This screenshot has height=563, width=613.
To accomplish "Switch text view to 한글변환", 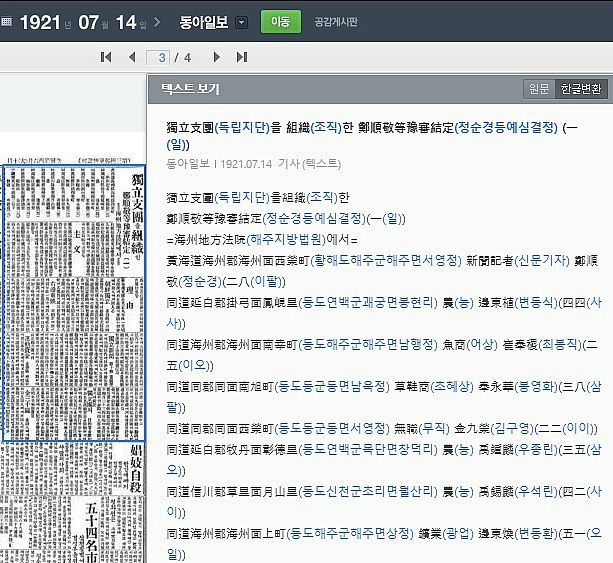I will pyautogui.click(x=581, y=89).
